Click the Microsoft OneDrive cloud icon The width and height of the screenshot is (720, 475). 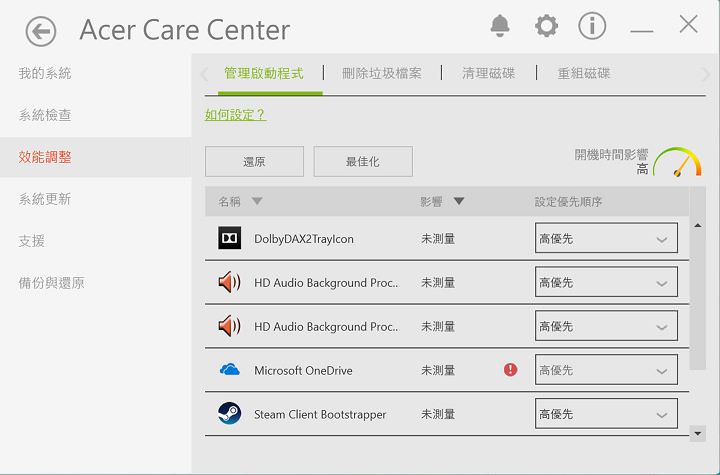[229, 370]
